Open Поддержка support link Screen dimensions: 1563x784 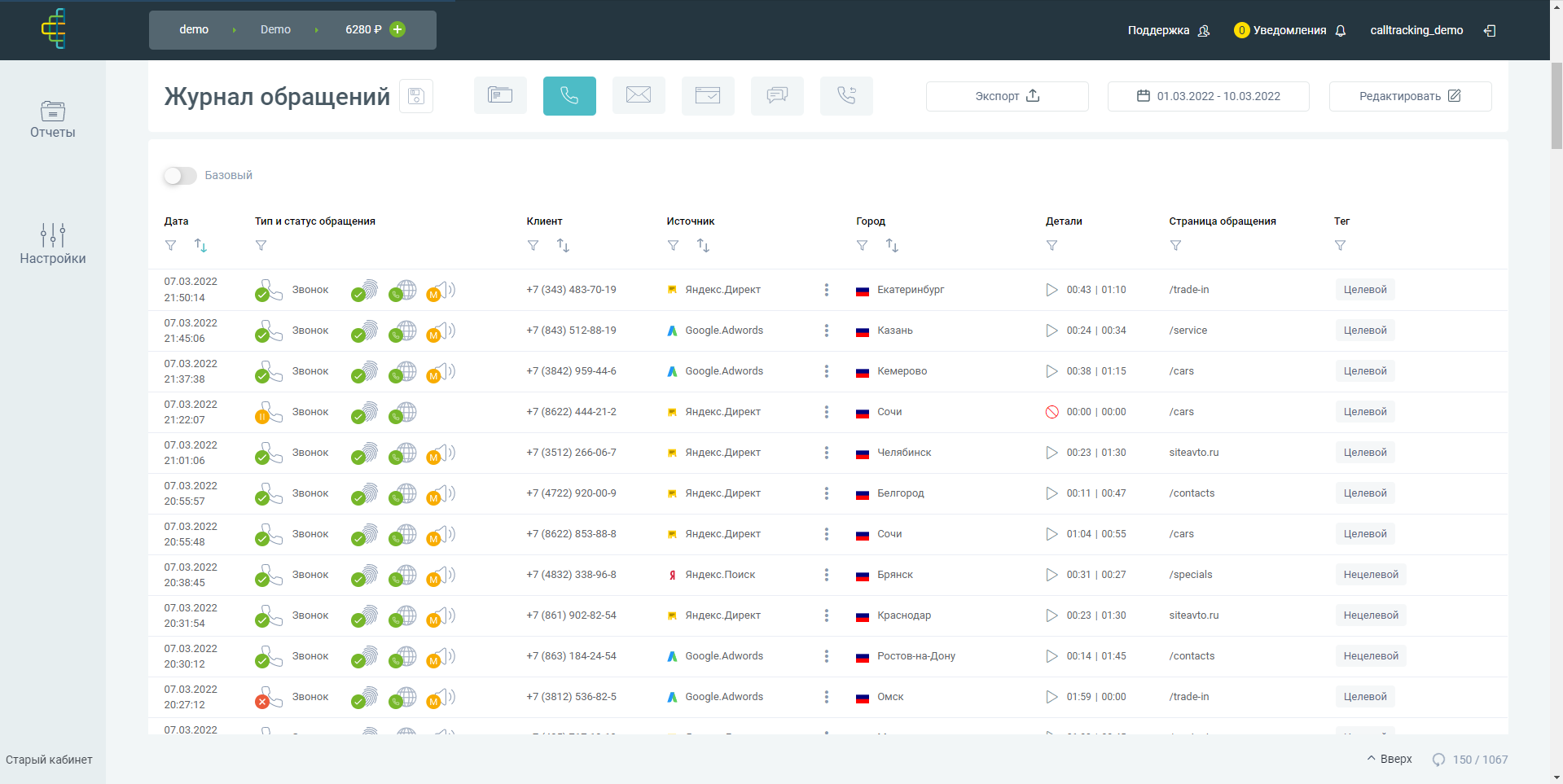click(x=1168, y=30)
